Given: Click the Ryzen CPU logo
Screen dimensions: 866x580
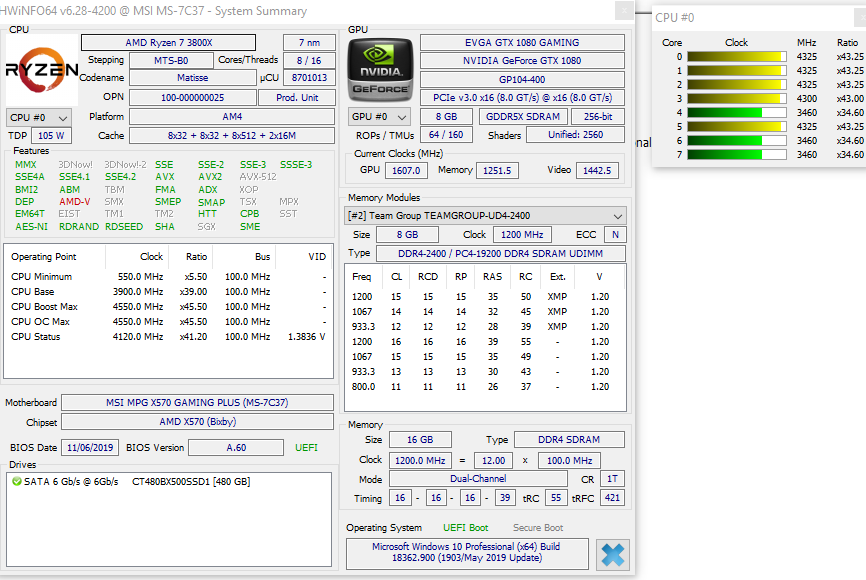Looking at the screenshot, I should 42,70.
